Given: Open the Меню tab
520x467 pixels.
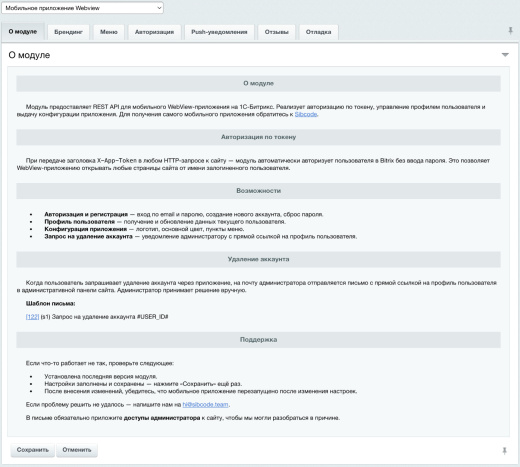Looking at the screenshot, I should pyautogui.click(x=109, y=32).
